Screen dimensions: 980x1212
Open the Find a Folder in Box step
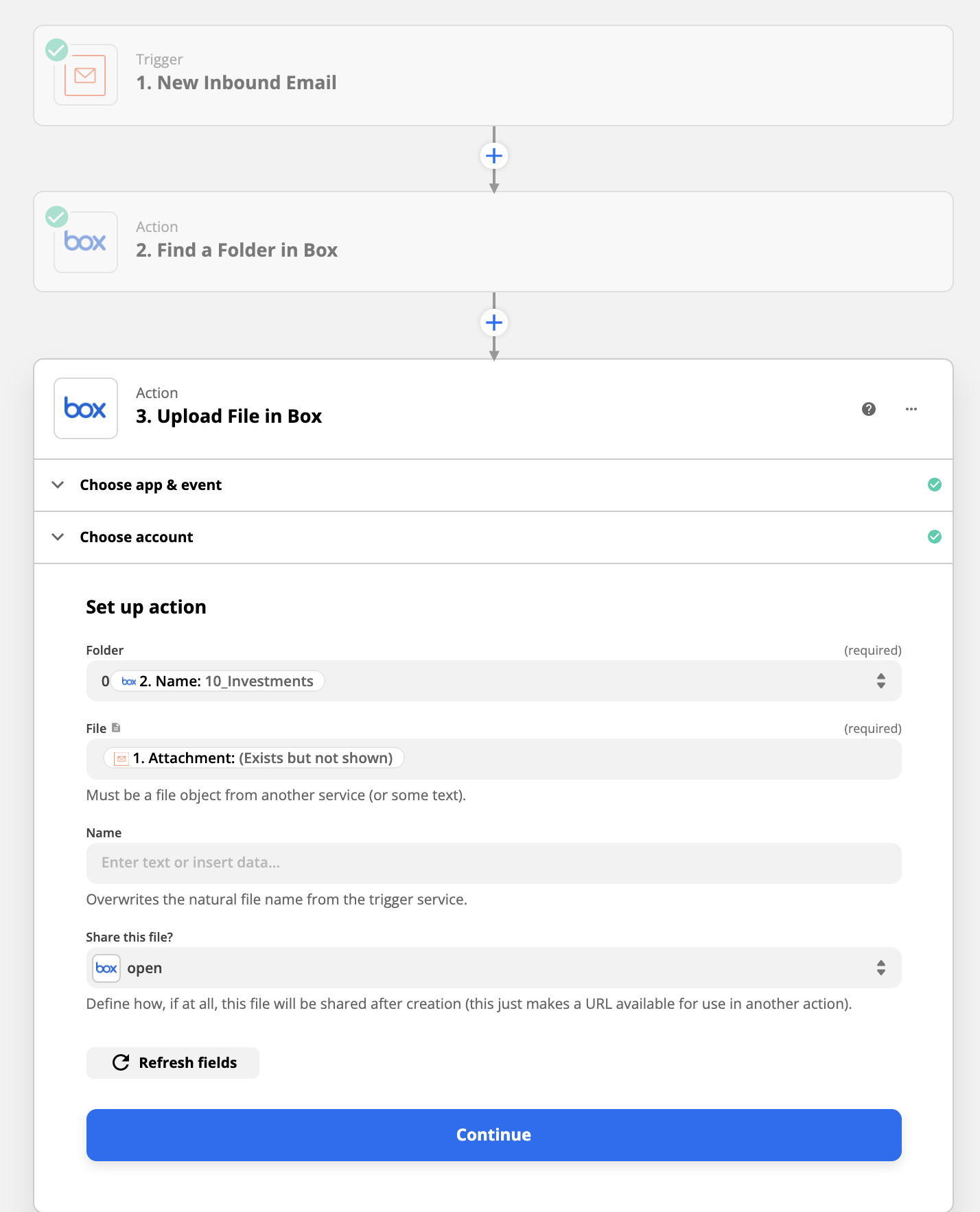click(x=493, y=242)
